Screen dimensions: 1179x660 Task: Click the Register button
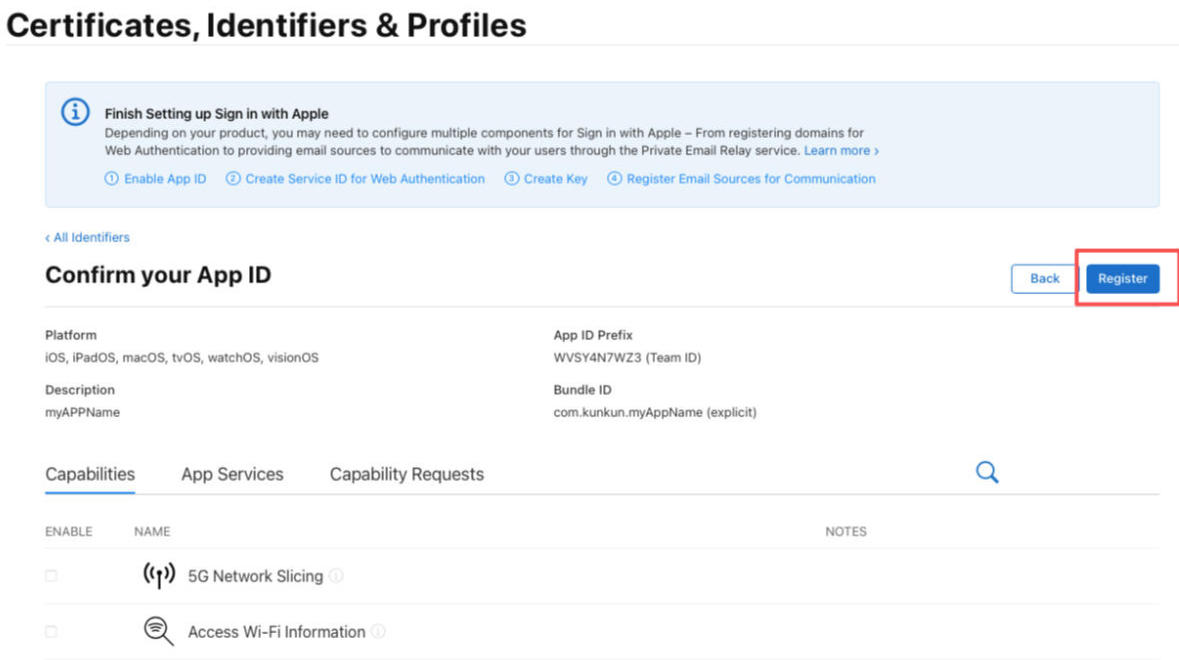click(1123, 278)
